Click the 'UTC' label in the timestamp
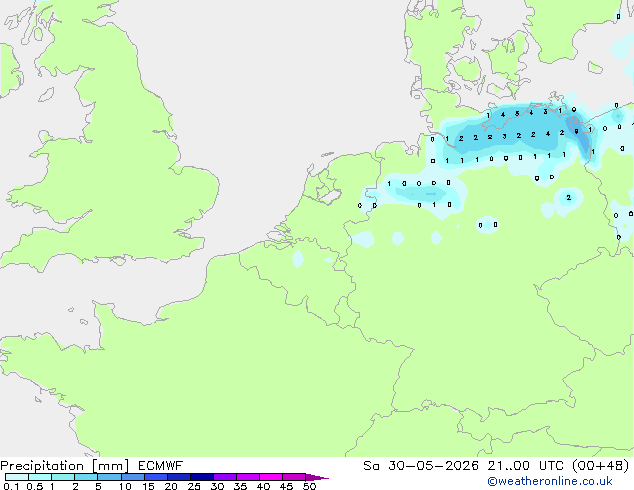The width and height of the screenshot is (634, 490). [551, 466]
